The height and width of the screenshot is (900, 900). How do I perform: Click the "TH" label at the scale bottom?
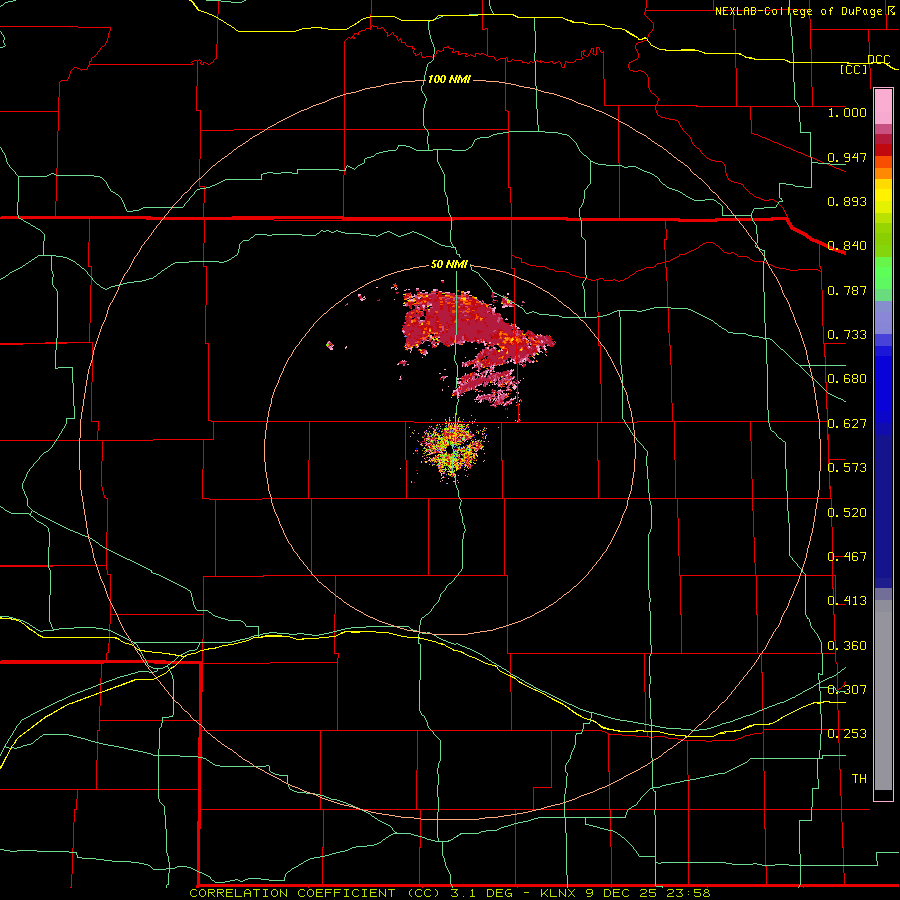click(x=859, y=779)
